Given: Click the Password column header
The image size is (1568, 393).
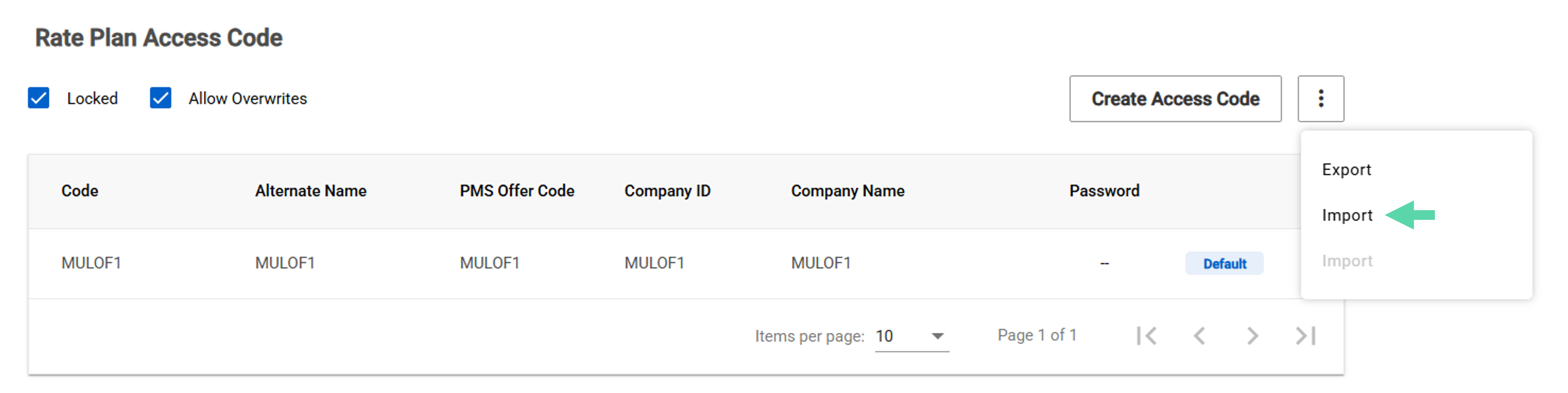Looking at the screenshot, I should click(1104, 191).
